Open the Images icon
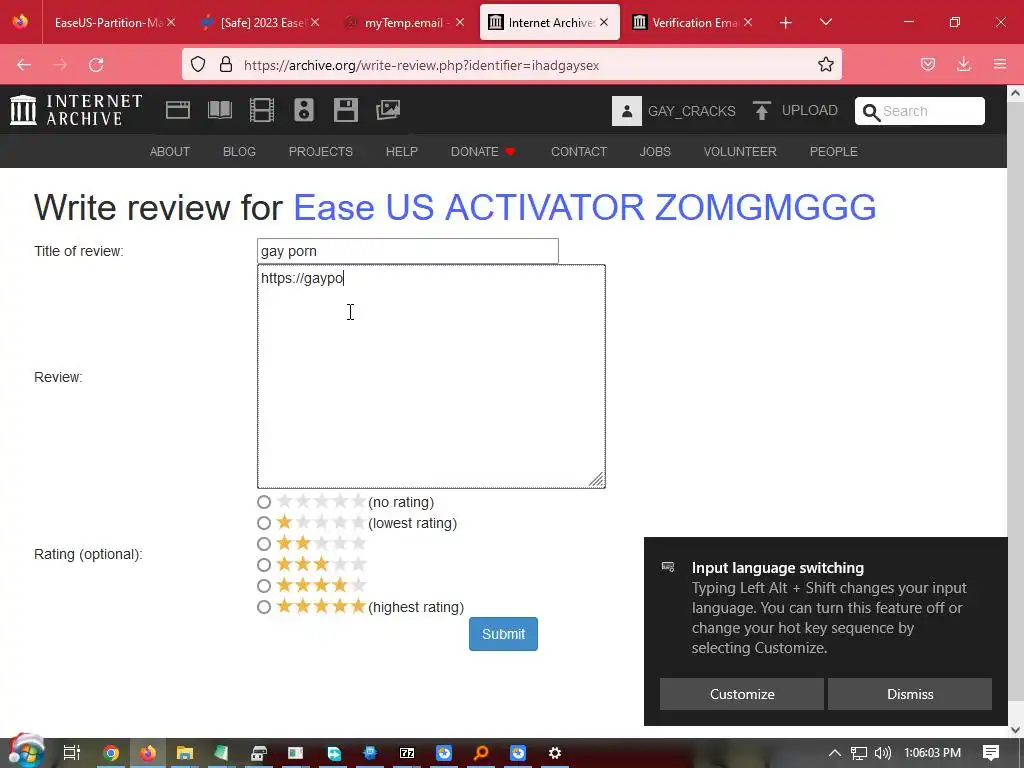The width and height of the screenshot is (1024, 768). [388, 110]
